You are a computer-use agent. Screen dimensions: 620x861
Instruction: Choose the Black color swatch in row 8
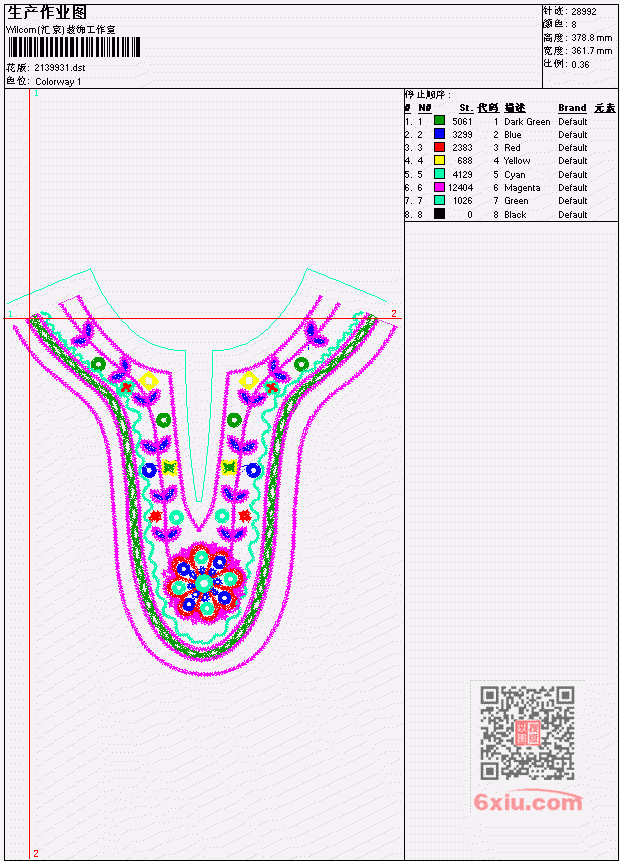pyautogui.click(x=439, y=214)
